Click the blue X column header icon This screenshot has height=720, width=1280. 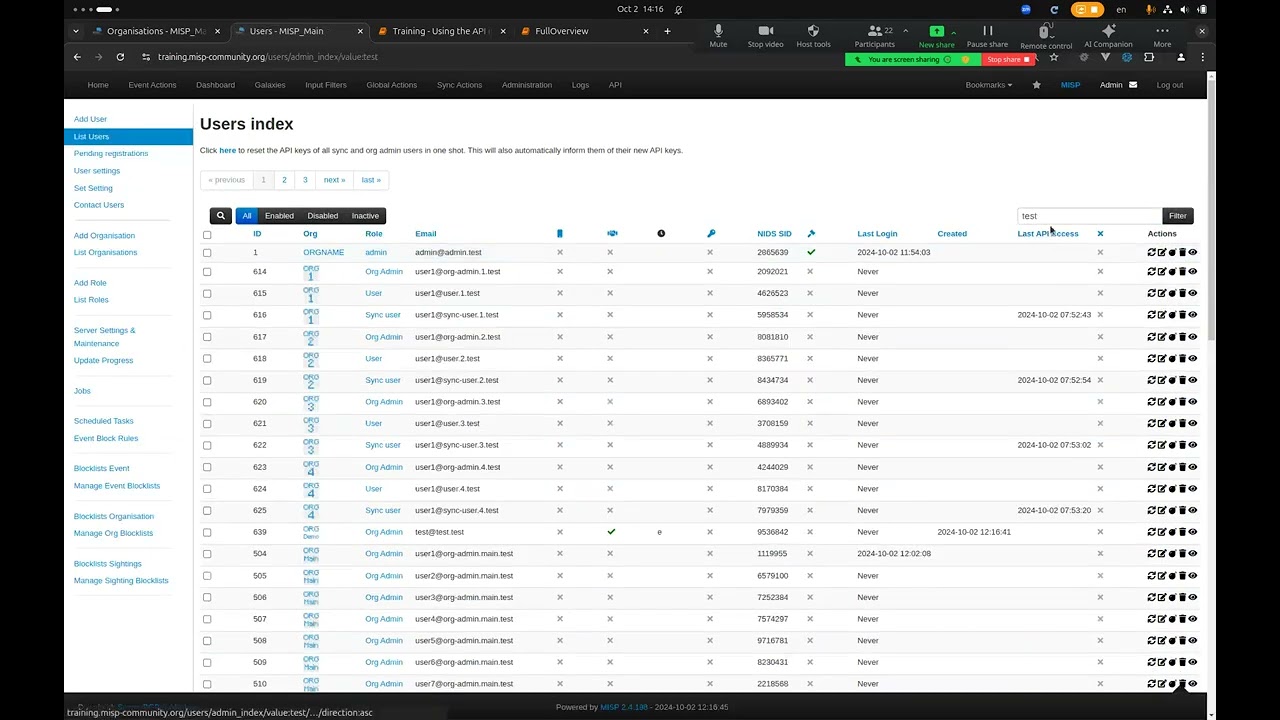[x=1100, y=234]
